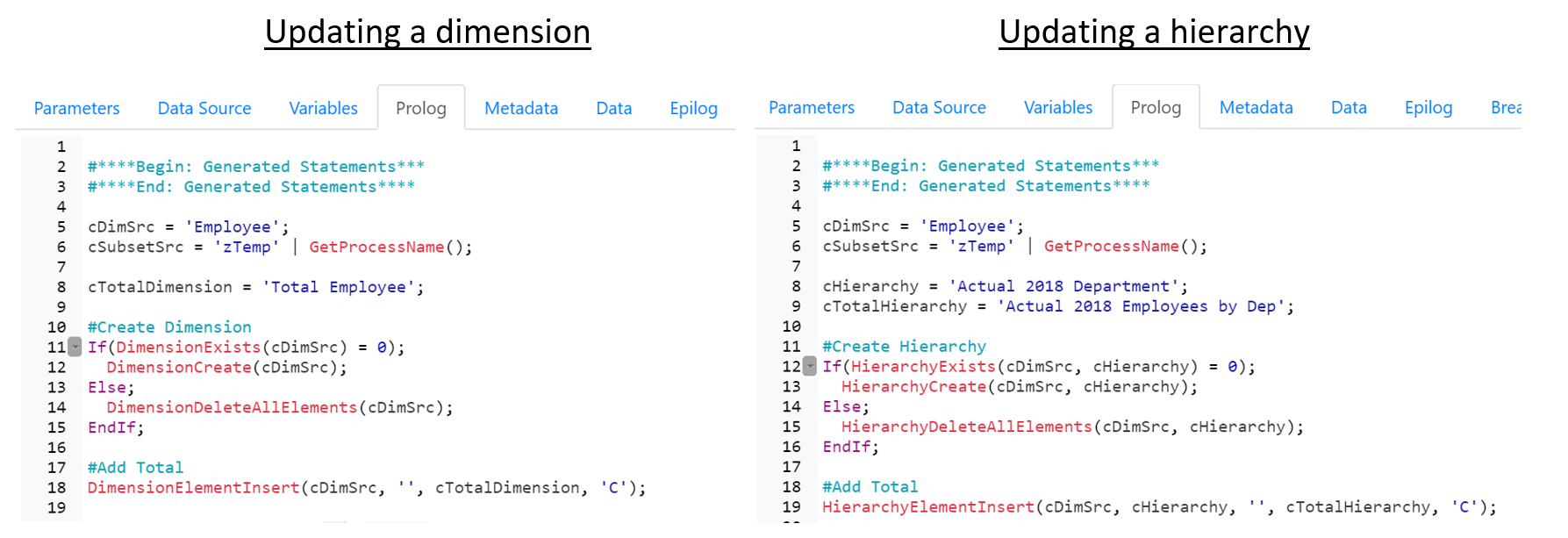Show the Epilog tab in hierarchy editor
Image resolution: width=1568 pixels, height=538 pixels.
pyautogui.click(x=1428, y=107)
